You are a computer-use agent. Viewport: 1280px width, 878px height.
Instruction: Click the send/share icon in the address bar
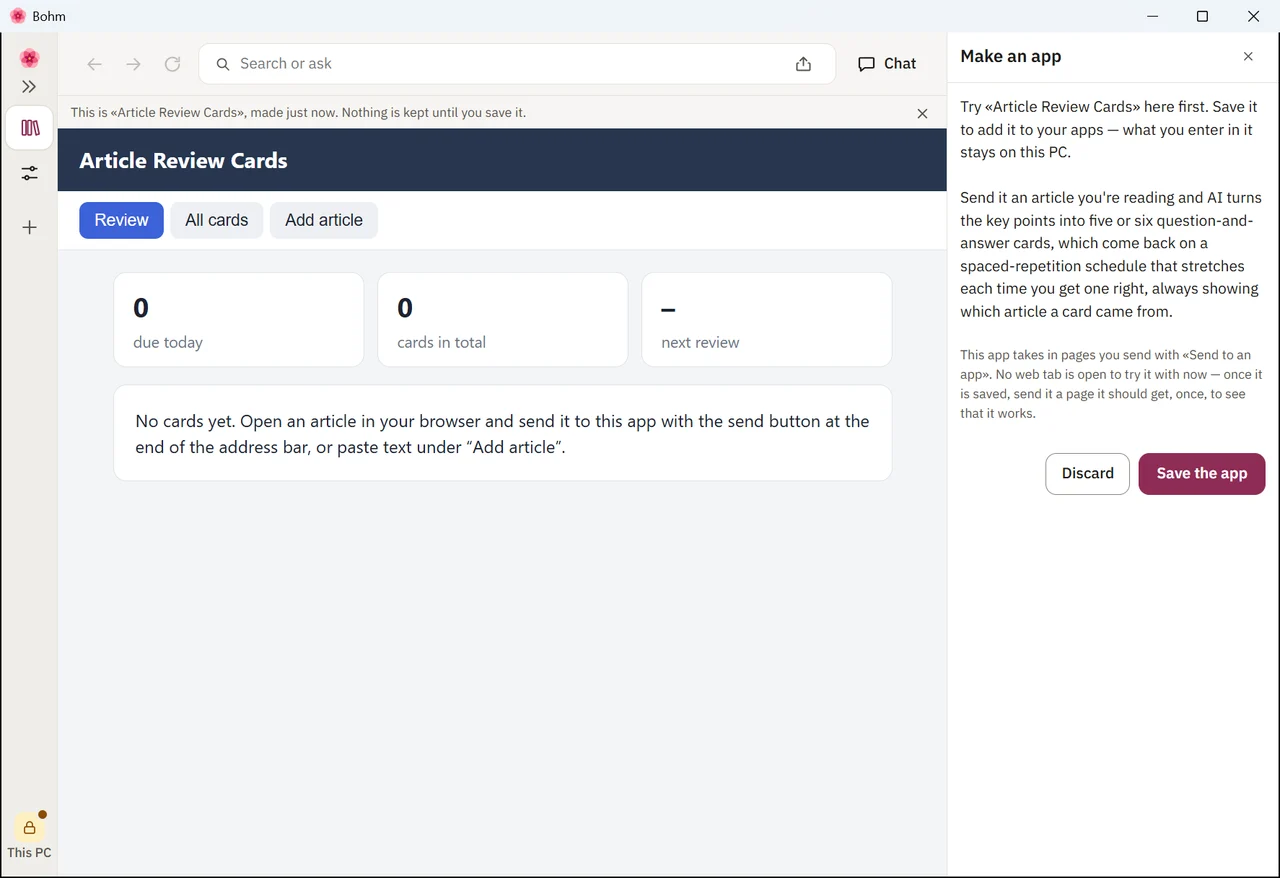pos(803,64)
